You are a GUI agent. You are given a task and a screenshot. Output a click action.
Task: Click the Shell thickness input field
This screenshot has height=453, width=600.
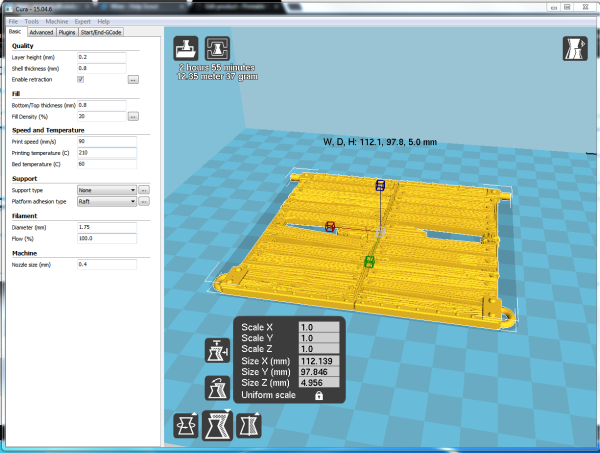(x=102, y=68)
